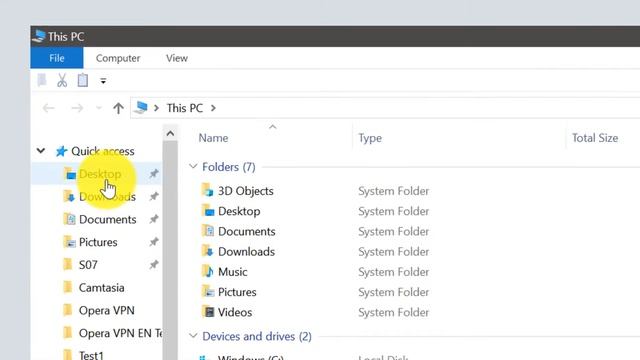Click the Music folder icon

pos(208,271)
